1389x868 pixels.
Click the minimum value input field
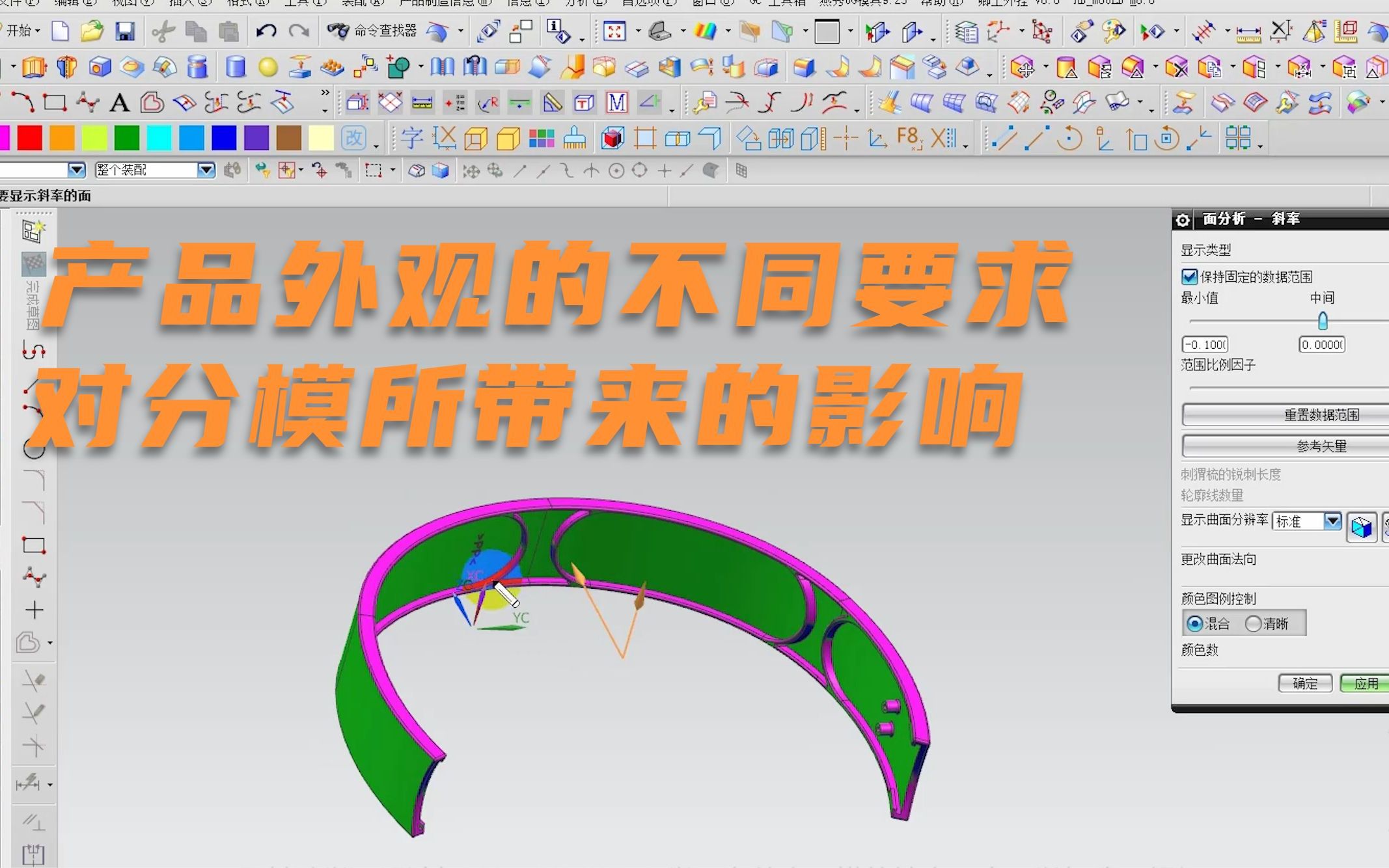click(1205, 345)
